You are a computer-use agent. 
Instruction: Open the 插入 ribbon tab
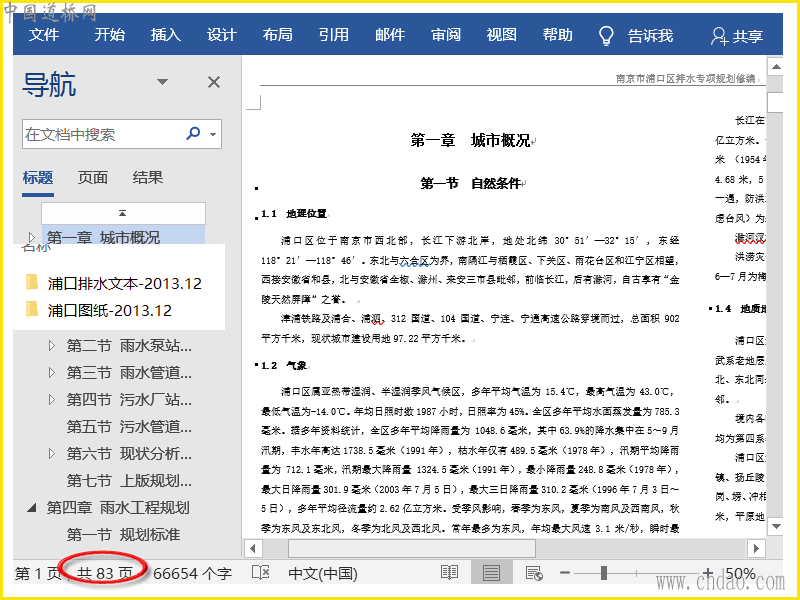166,35
